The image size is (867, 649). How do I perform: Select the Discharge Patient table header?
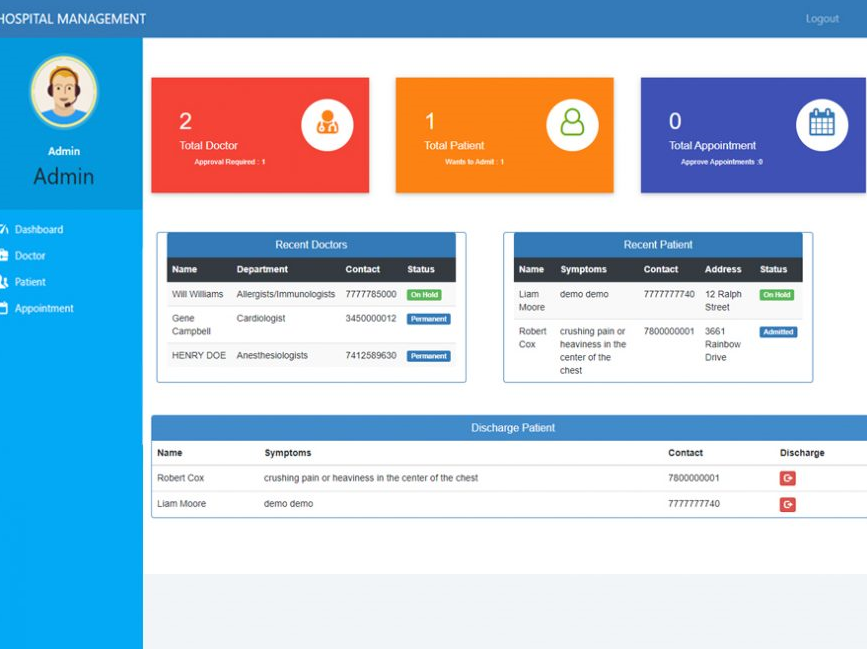[x=514, y=427]
